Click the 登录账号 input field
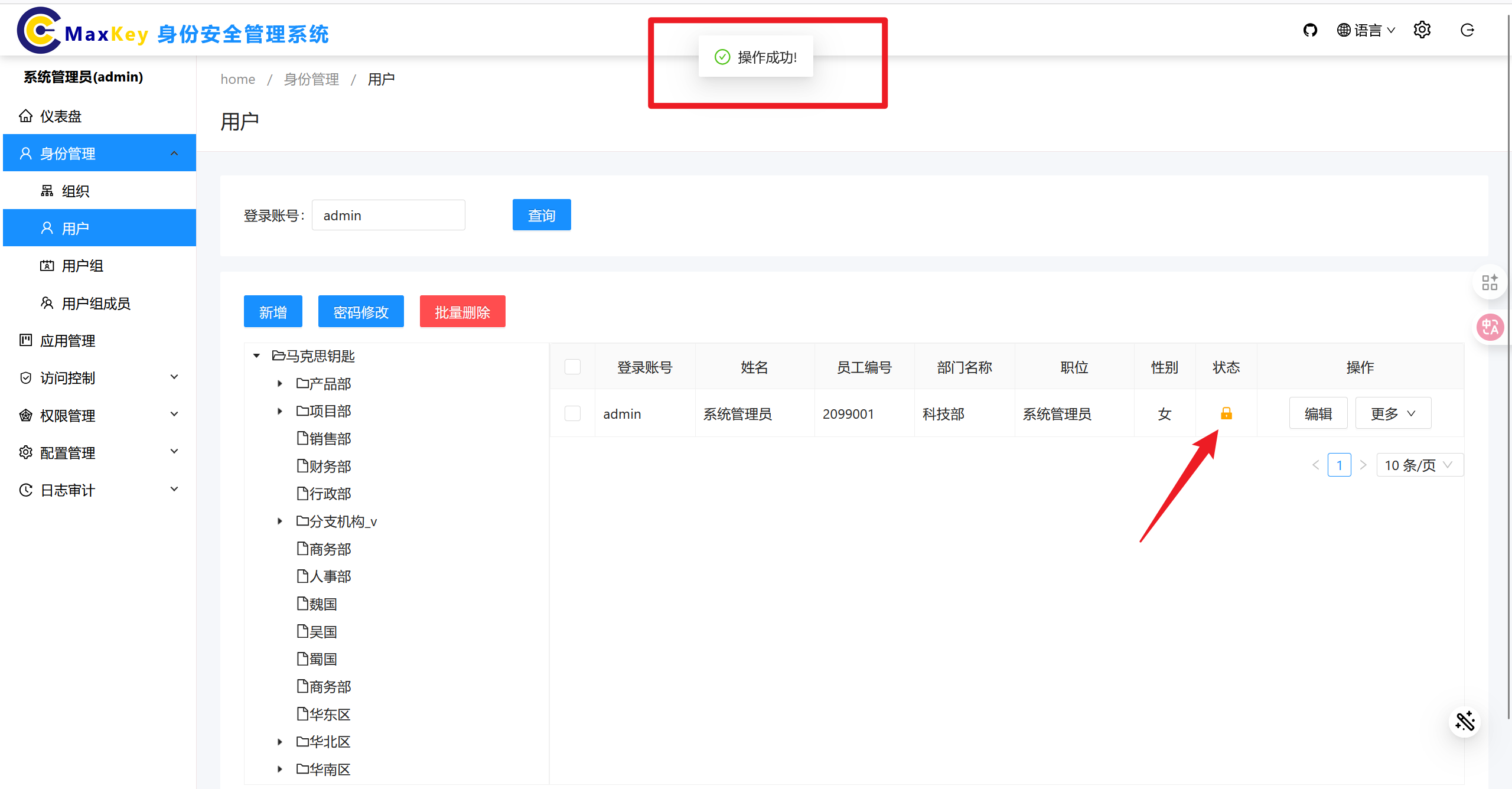The height and width of the screenshot is (789, 1512). (388, 215)
